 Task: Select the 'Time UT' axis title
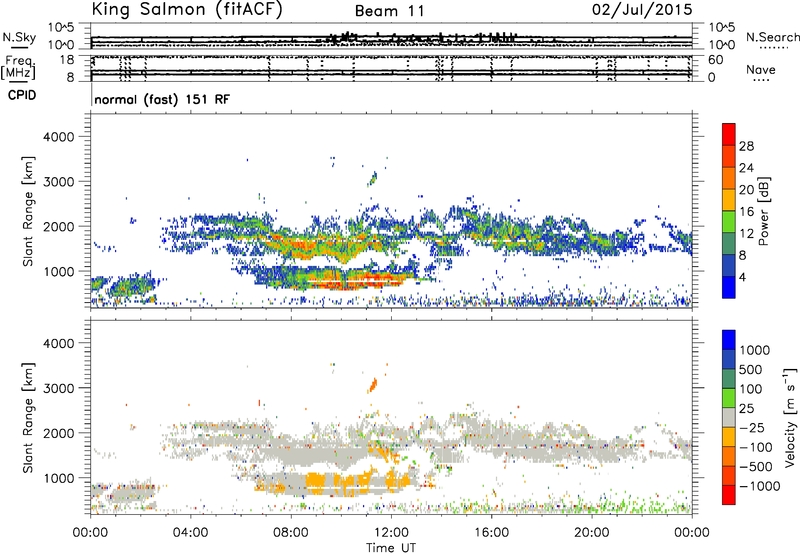(391, 548)
